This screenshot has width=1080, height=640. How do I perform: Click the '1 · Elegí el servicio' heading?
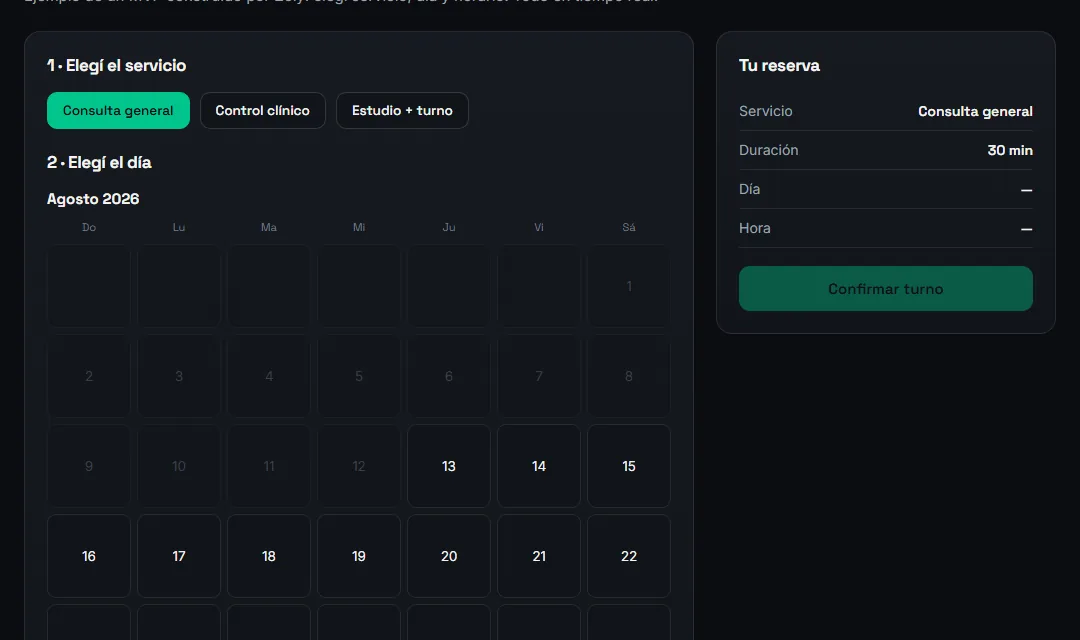point(116,65)
